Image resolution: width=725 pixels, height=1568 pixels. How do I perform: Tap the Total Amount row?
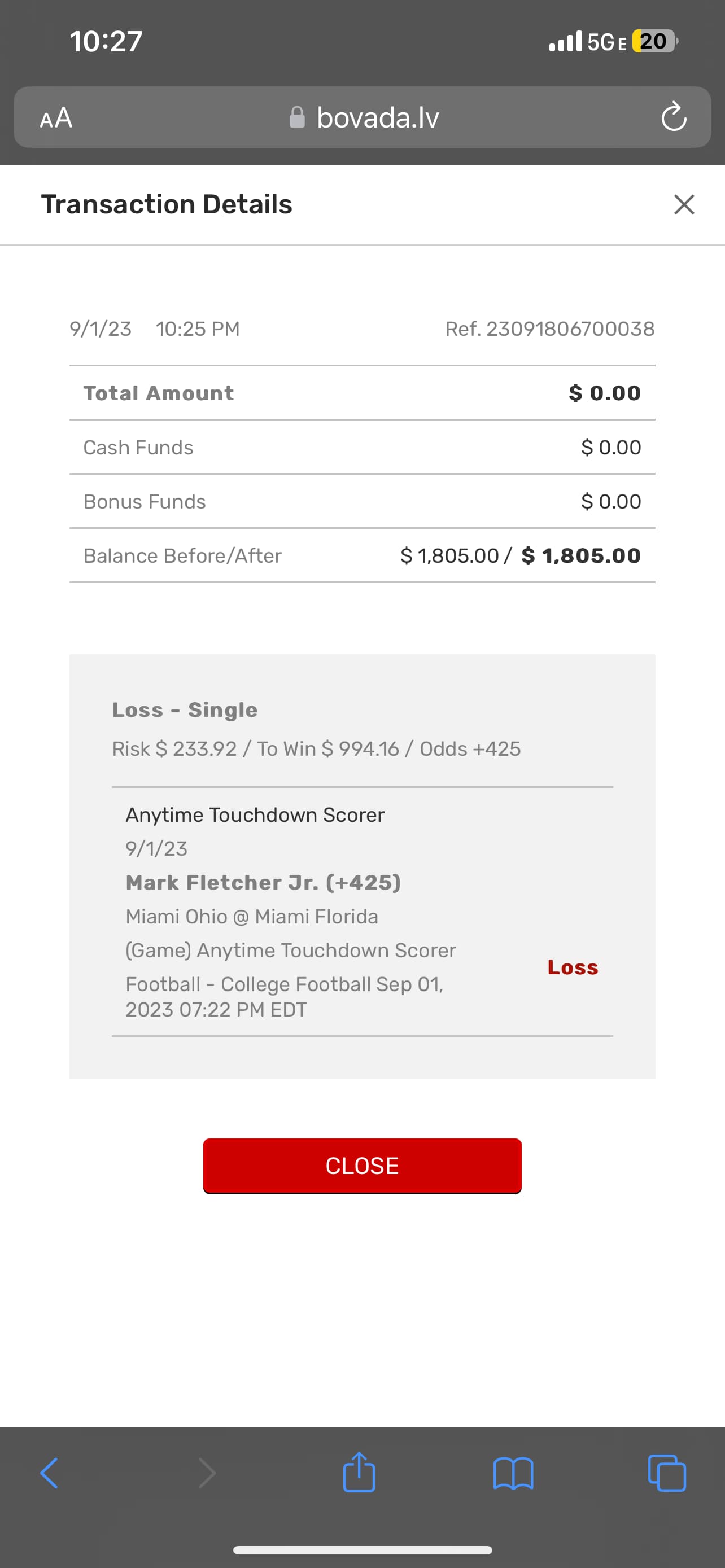(x=362, y=393)
